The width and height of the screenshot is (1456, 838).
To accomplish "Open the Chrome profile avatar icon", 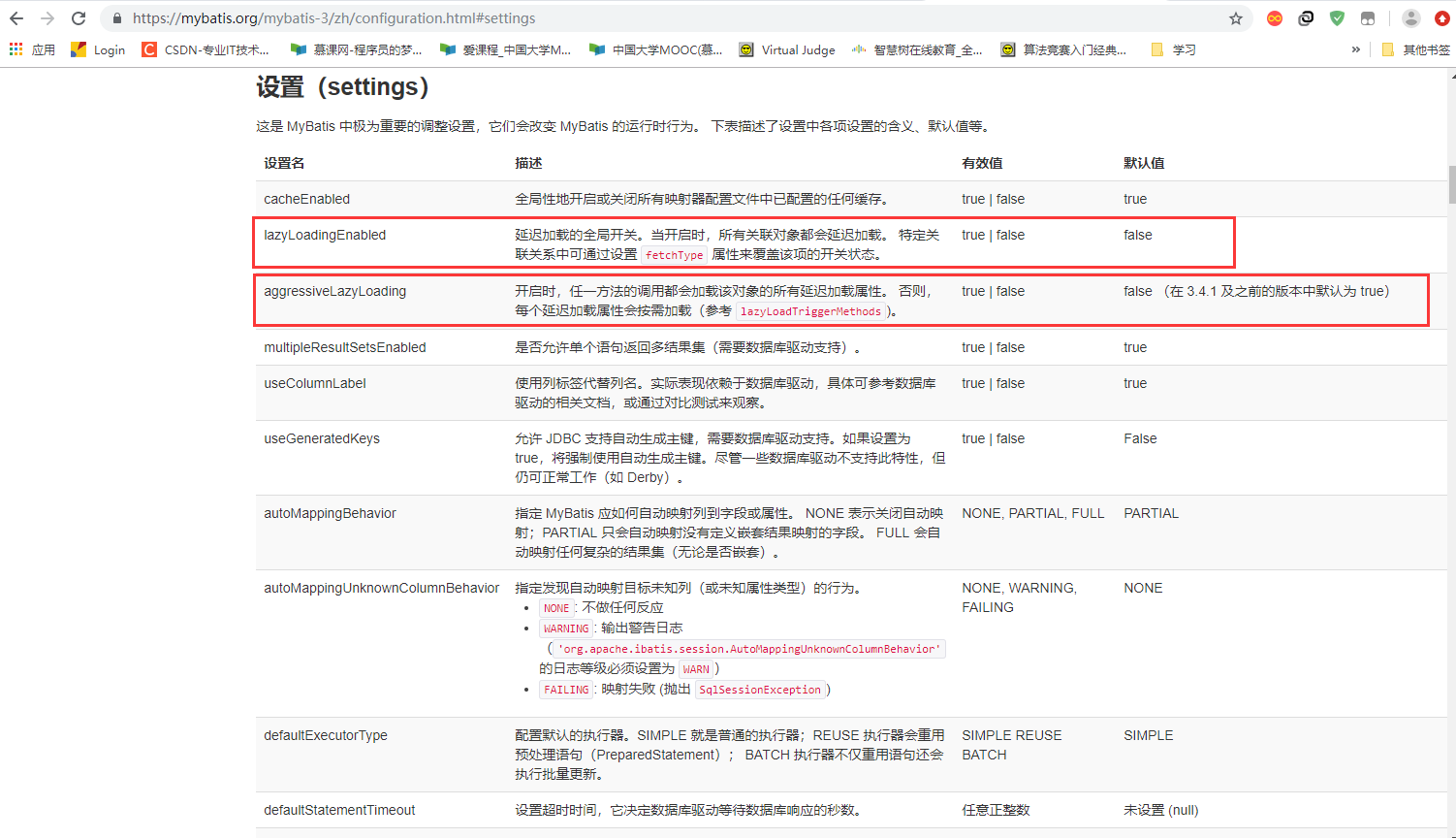I will (x=1411, y=17).
